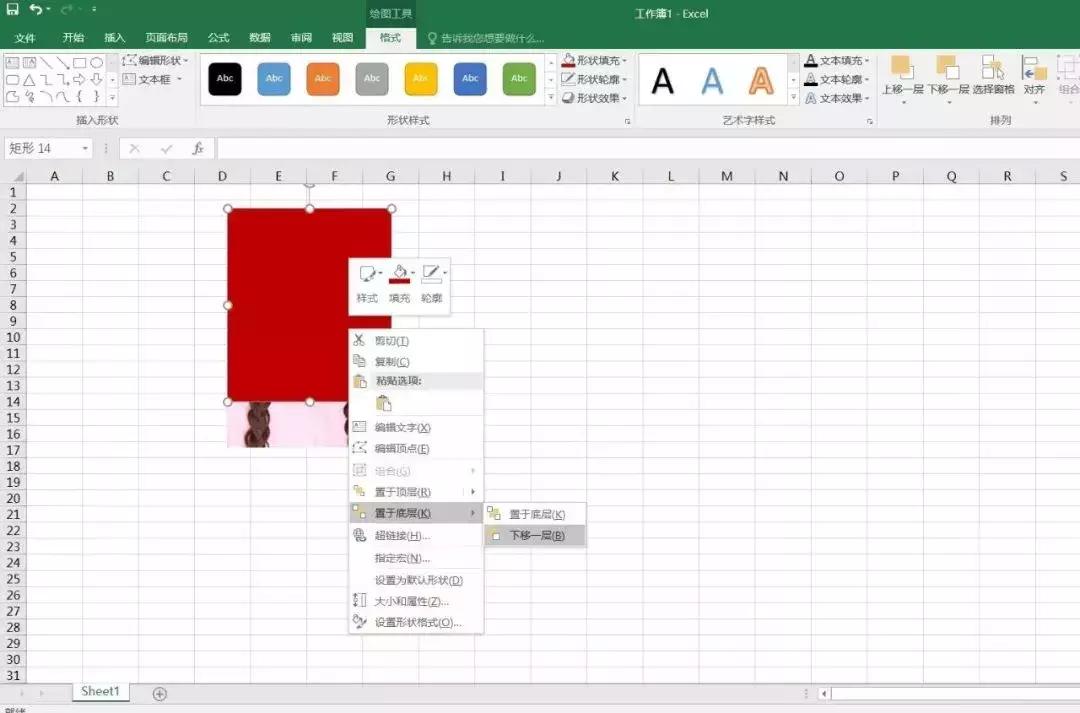Screen dimensions: 1080x713
Task: Insert a text box shape from the gallery
Action: point(12,63)
